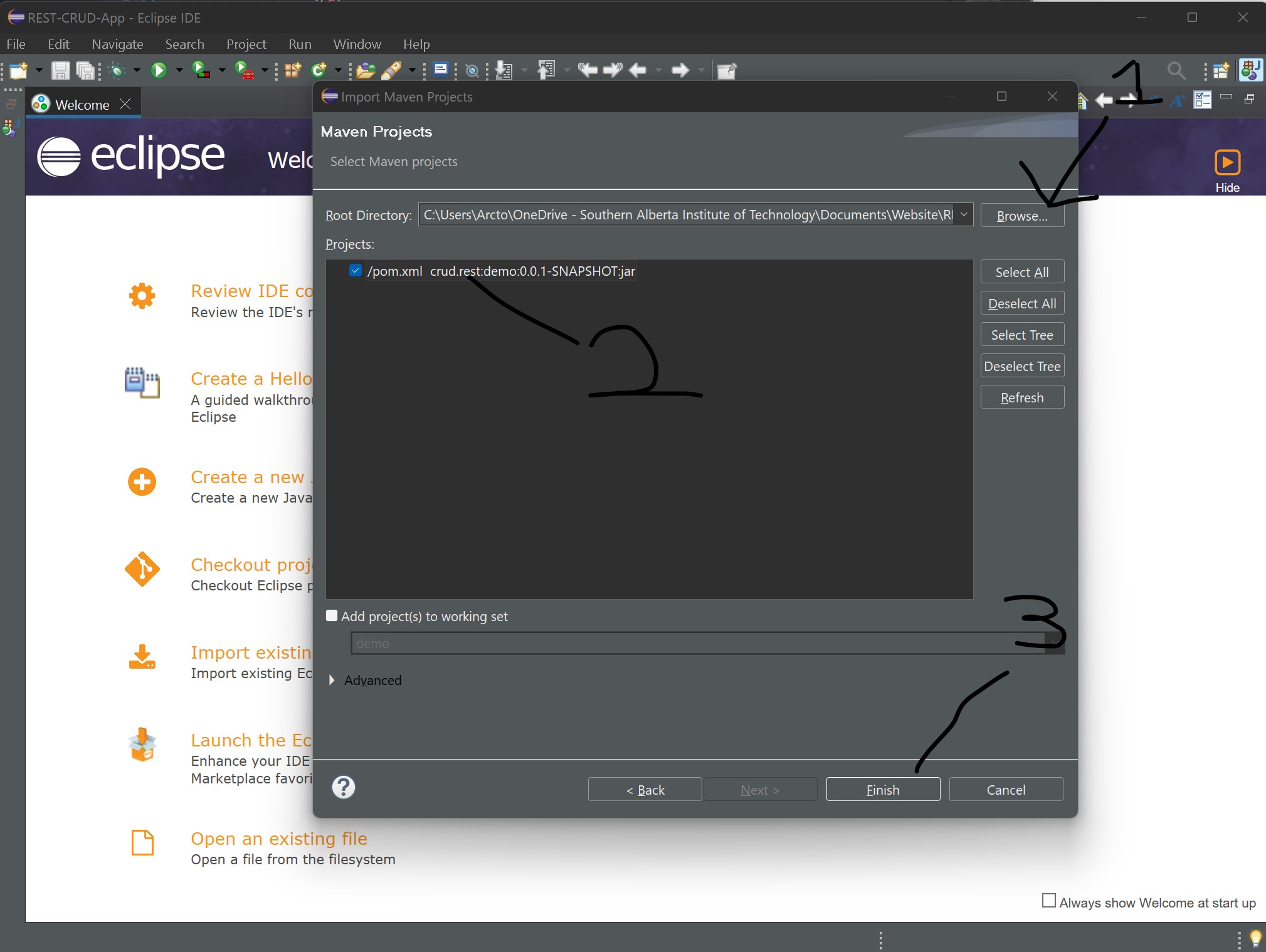The image size is (1266, 952).
Task: Click the Next Edit Location icon
Action: pos(613,70)
